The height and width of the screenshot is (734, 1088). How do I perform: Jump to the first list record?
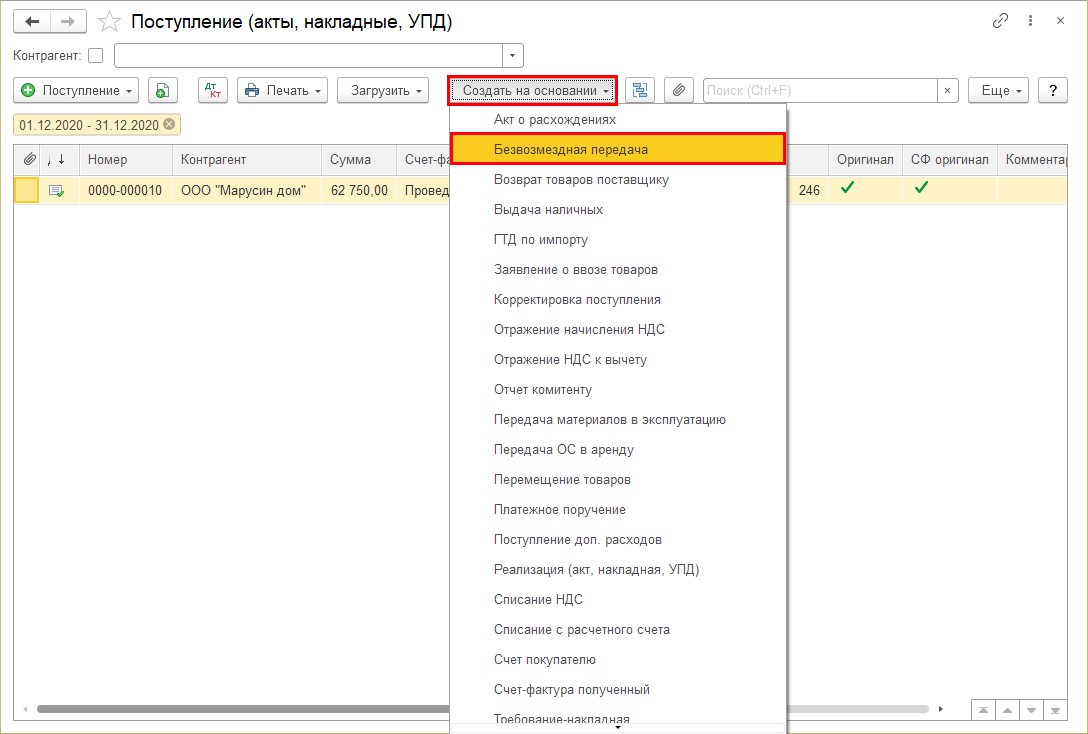pyautogui.click(x=983, y=710)
